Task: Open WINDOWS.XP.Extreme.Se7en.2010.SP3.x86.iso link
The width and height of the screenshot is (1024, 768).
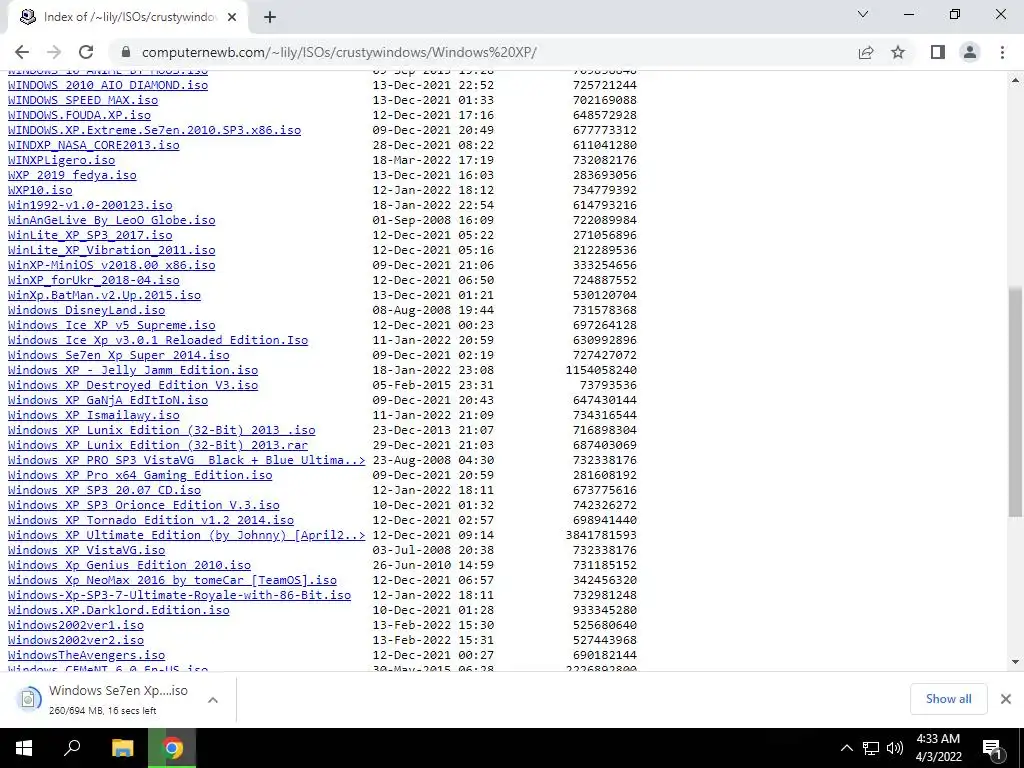Action: [x=154, y=130]
